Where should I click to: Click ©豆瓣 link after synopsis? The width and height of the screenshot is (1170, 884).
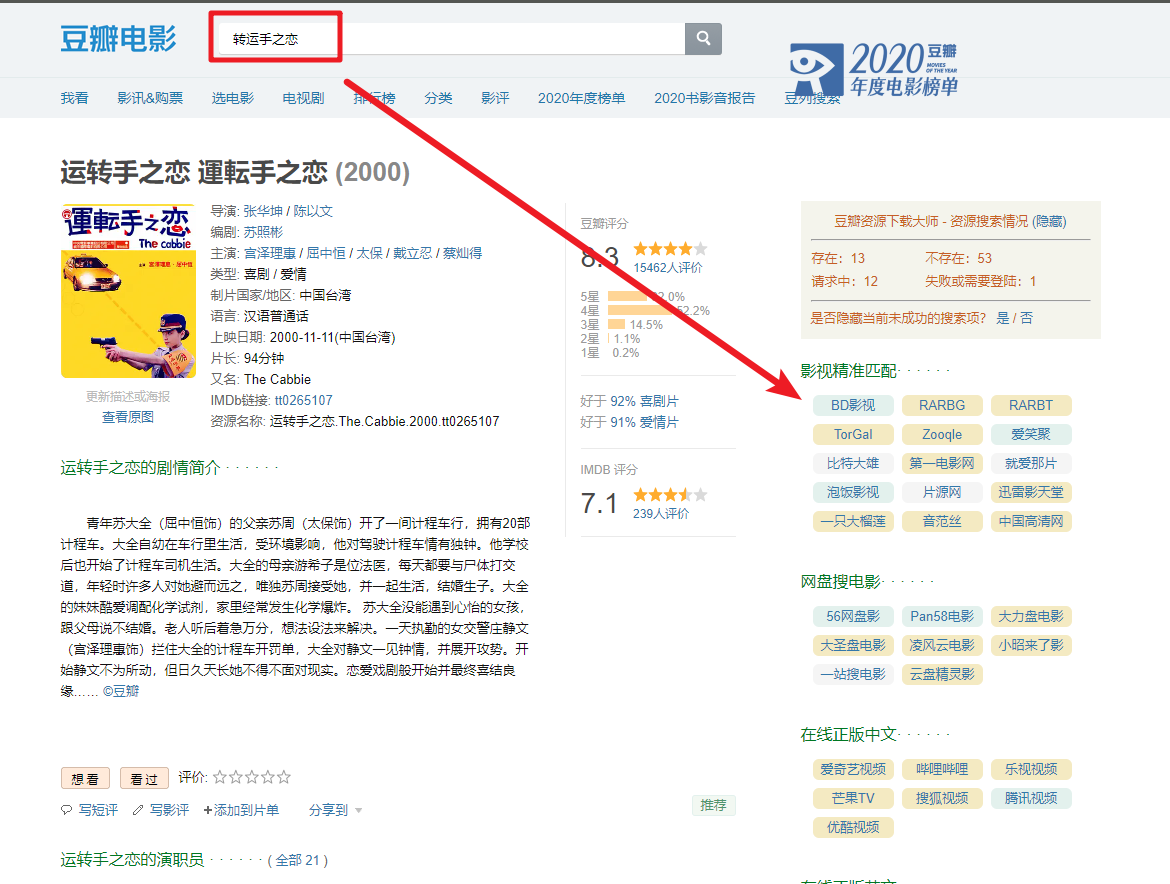tap(121, 691)
